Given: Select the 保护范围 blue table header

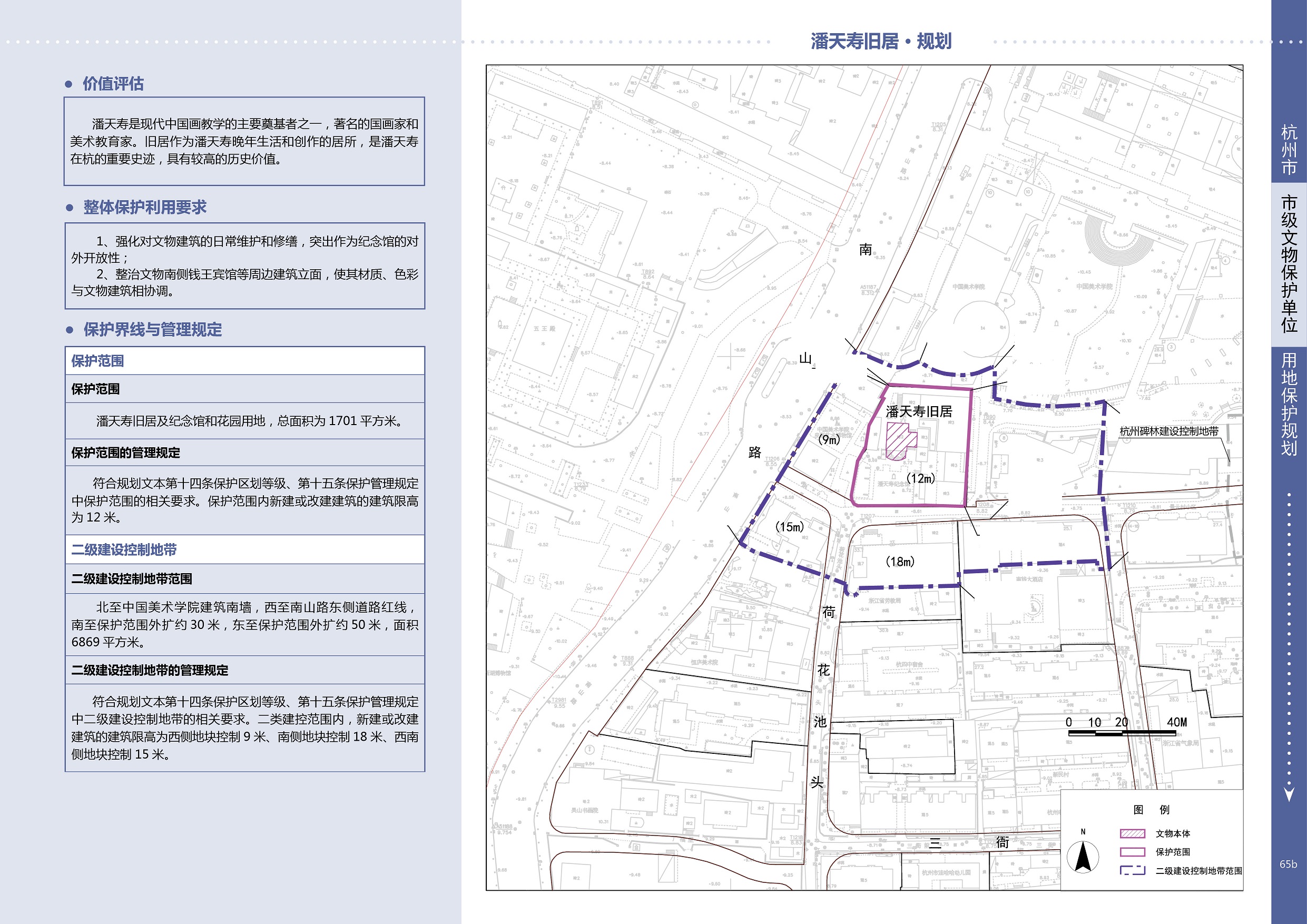Looking at the screenshot, I should [97, 361].
